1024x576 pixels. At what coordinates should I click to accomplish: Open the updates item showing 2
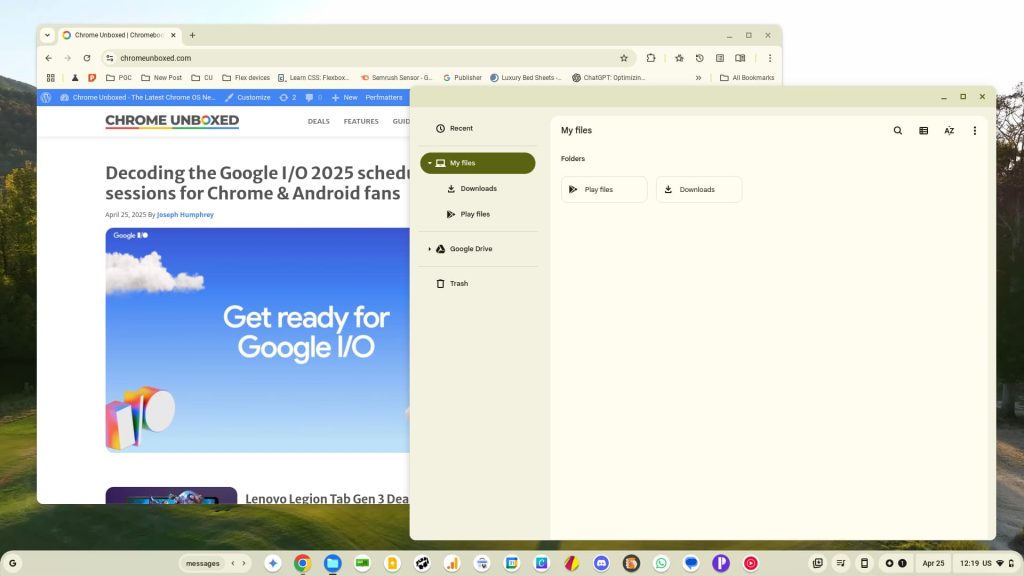click(x=288, y=97)
